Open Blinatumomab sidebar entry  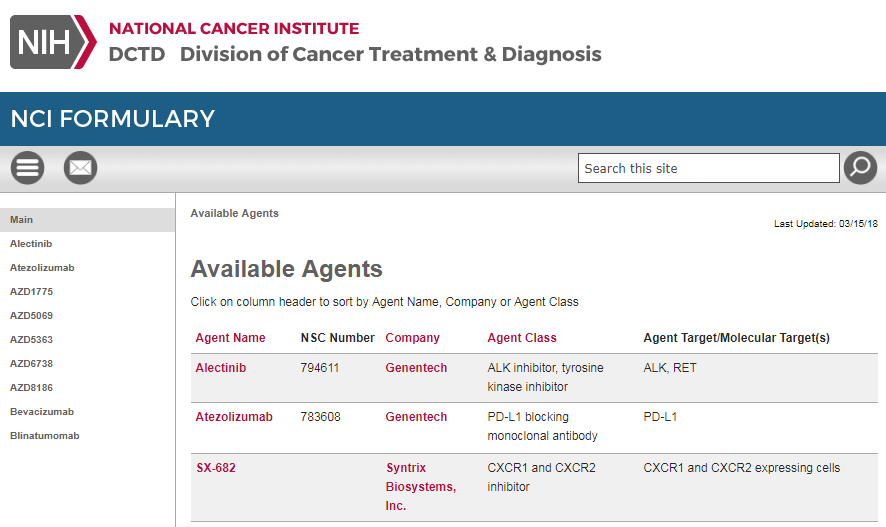point(45,436)
